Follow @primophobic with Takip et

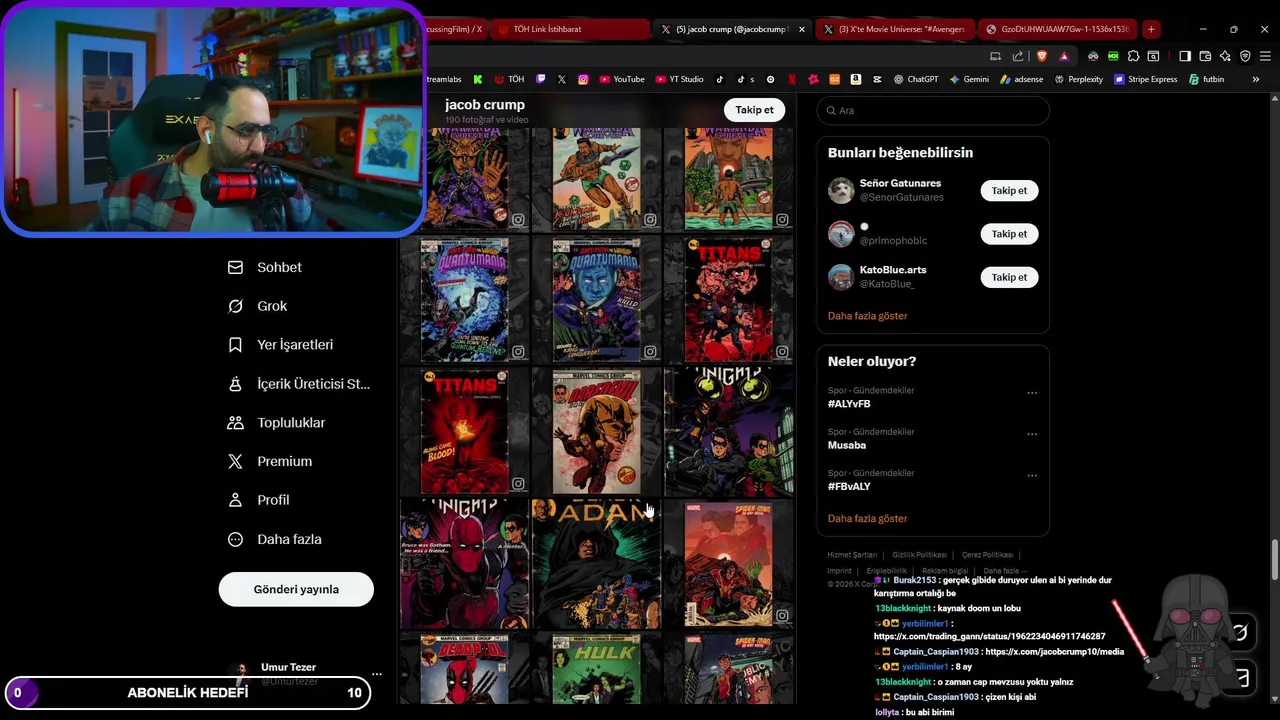(1009, 234)
